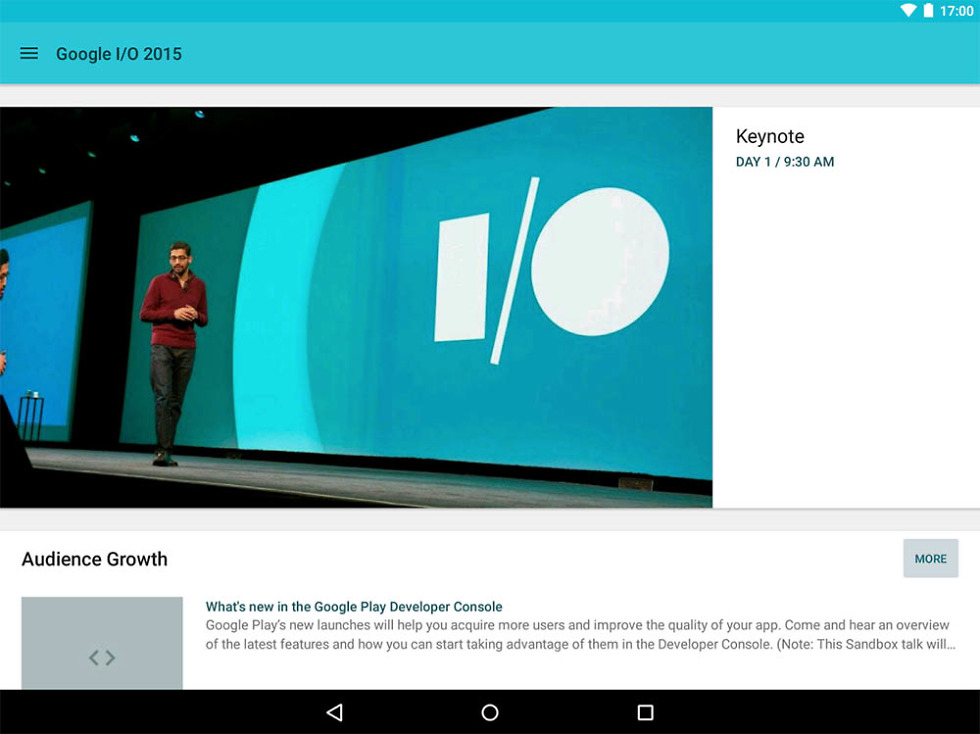Tap the 17:00 clock in status bar
Image resolution: width=980 pixels, height=734 pixels.
pos(956,11)
